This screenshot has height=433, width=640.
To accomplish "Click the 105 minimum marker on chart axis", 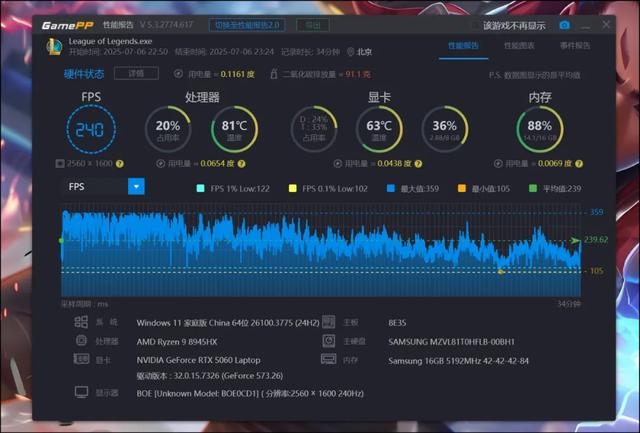I will [596, 271].
